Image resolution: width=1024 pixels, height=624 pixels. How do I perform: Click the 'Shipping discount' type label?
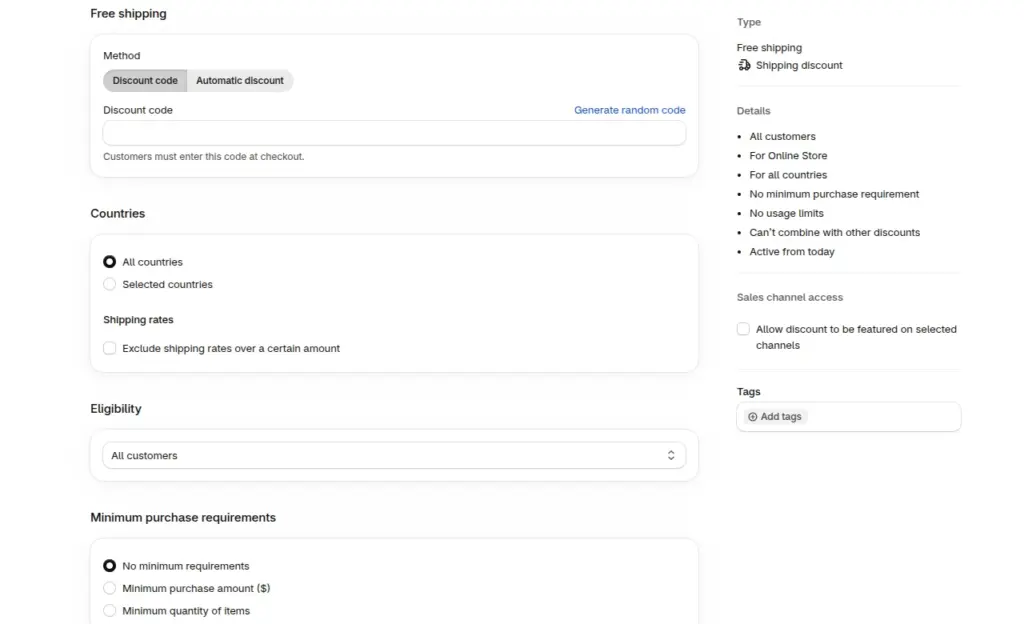[799, 65]
